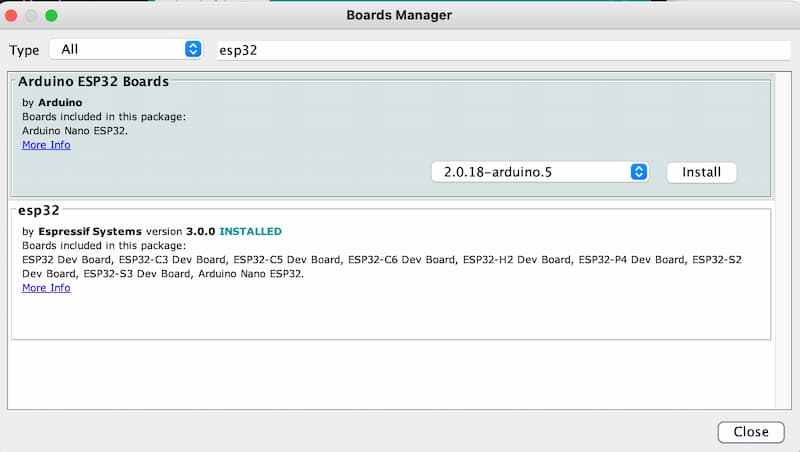Click the 'Type' label

pos(24,50)
